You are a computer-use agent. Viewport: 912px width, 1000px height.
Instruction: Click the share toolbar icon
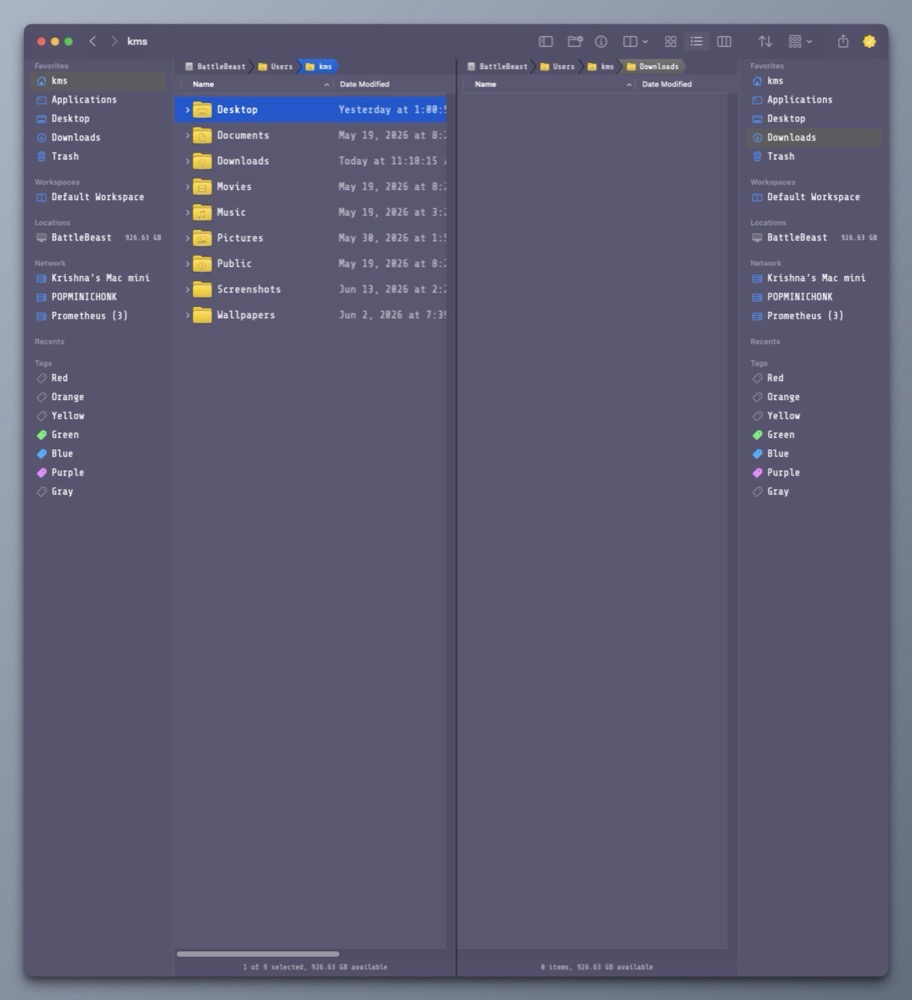(x=843, y=41)
